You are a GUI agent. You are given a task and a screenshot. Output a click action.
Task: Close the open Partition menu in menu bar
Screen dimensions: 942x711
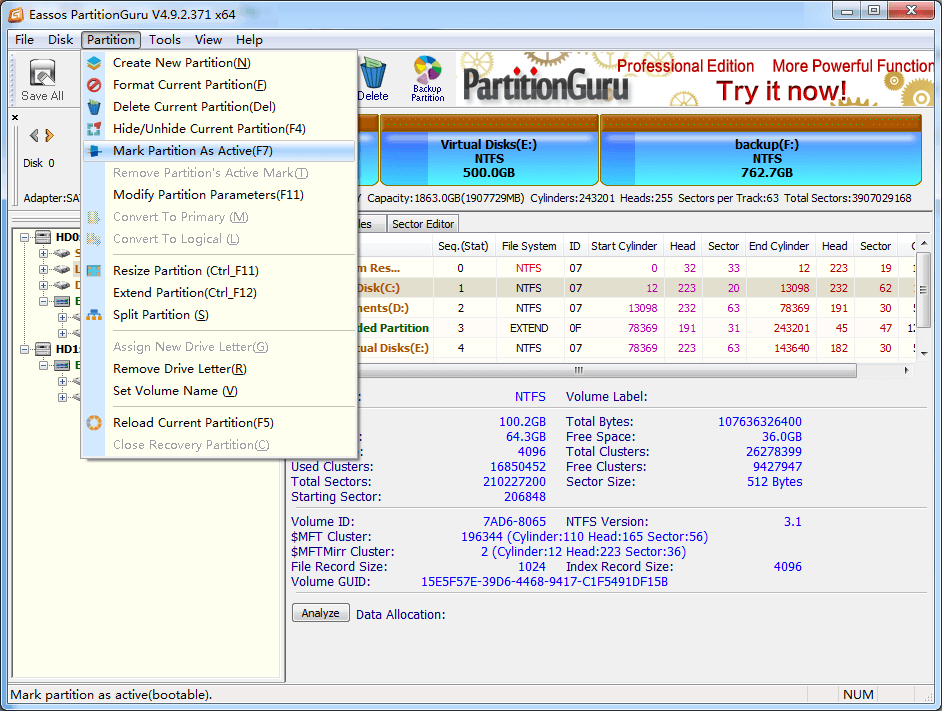click(x=111, y=40)
